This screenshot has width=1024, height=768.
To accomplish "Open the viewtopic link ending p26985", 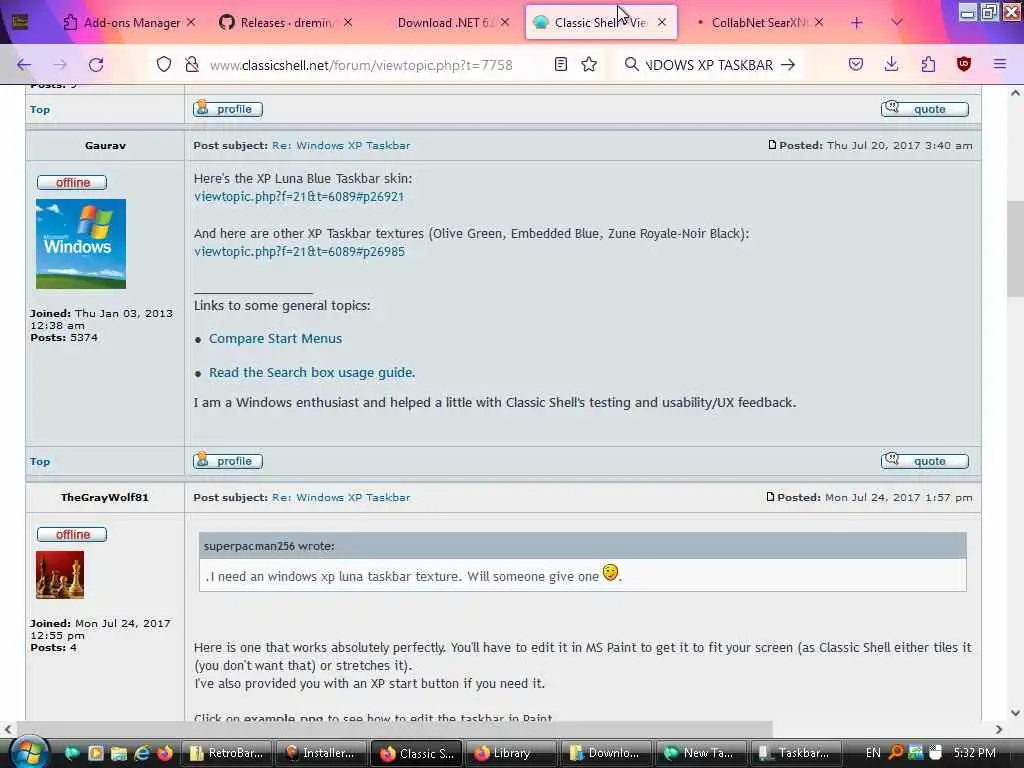I will point(299,251).
